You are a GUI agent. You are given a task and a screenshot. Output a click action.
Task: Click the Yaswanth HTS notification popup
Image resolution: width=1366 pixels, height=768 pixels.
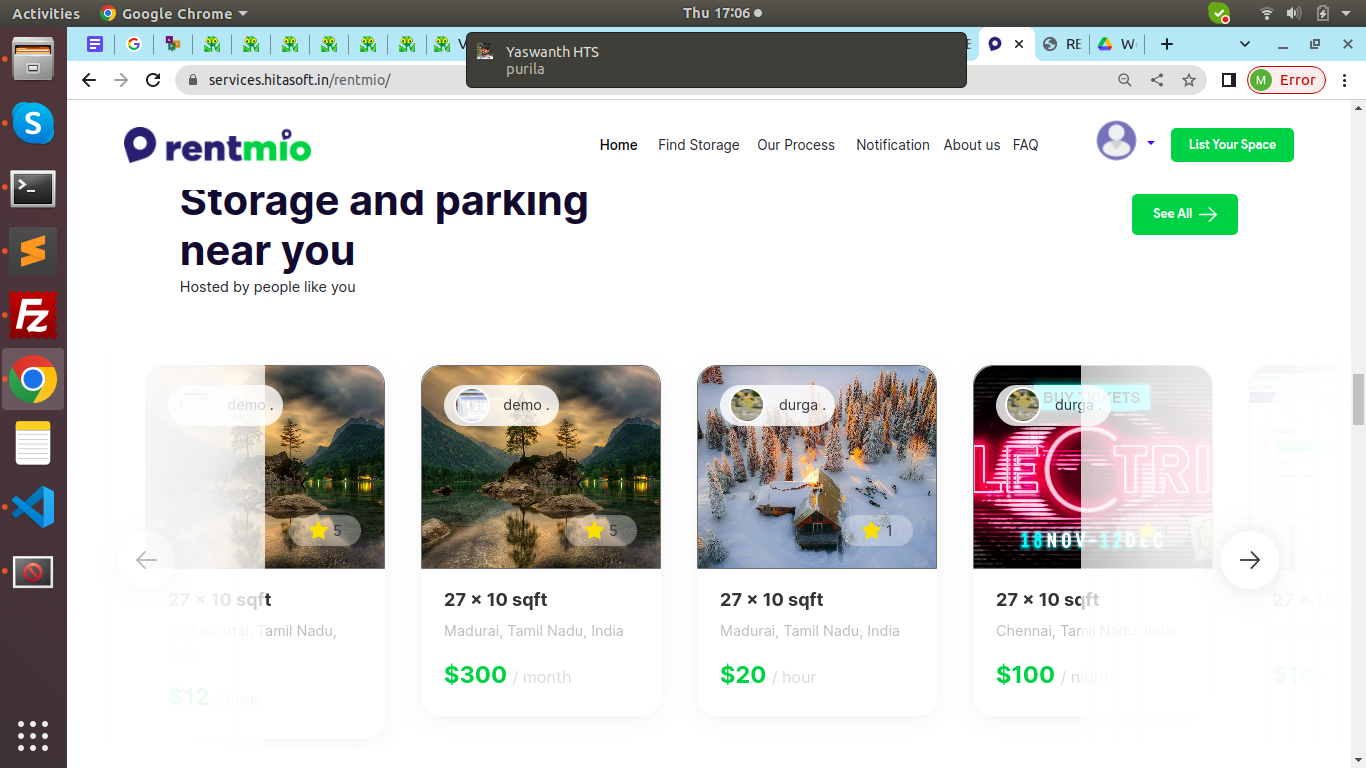pos(716,60)
